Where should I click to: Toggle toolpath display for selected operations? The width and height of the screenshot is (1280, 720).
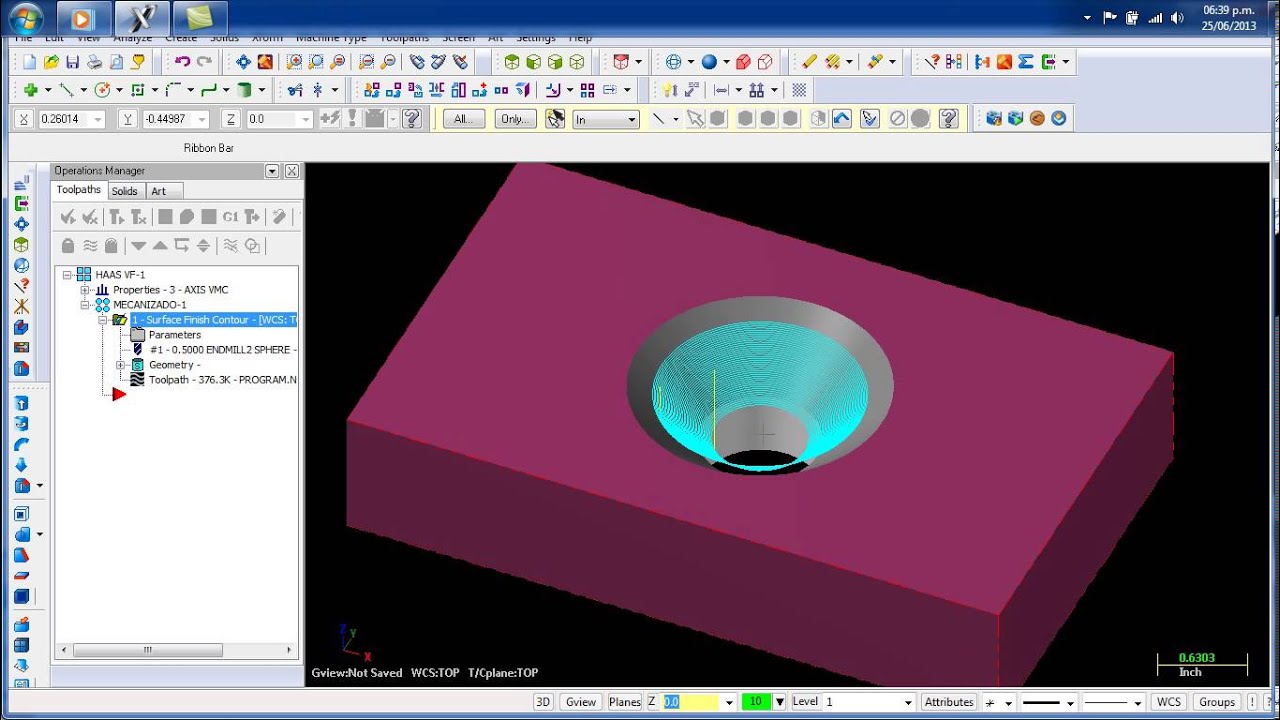click(x=90, y=245)
